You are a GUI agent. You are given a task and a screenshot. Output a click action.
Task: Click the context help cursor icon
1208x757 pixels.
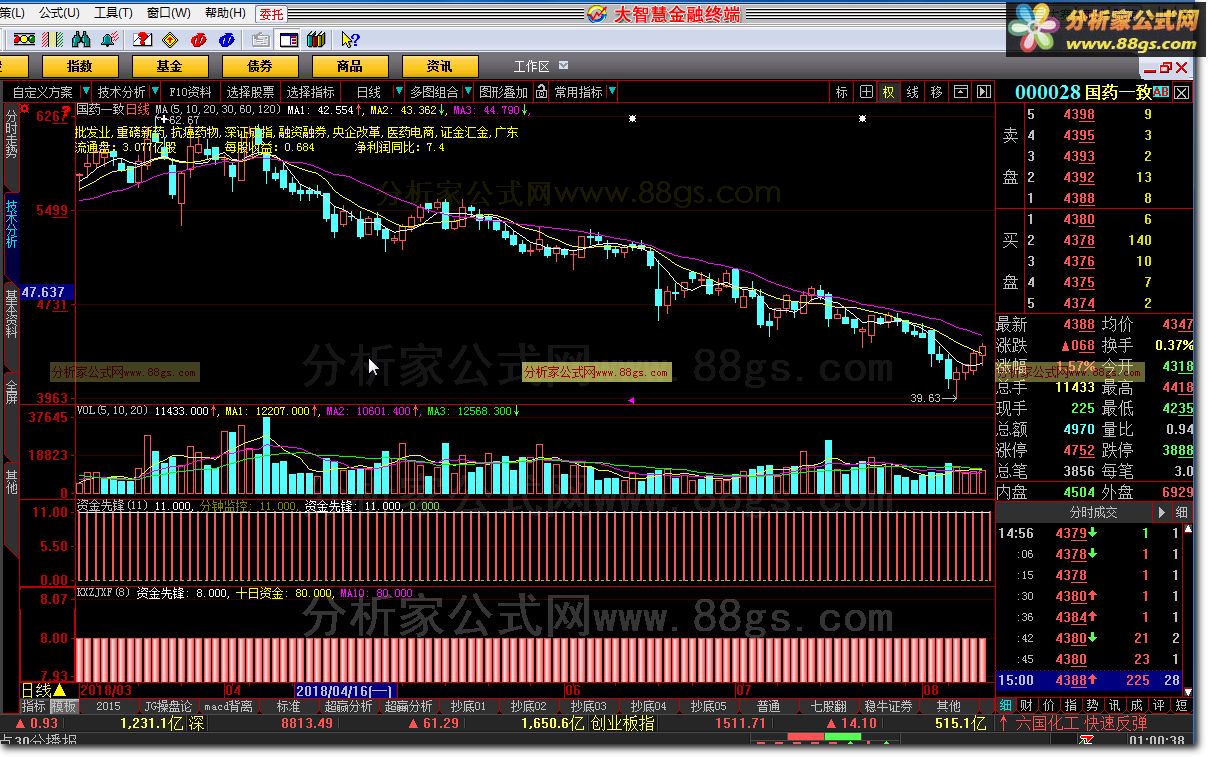click(350, 39)
